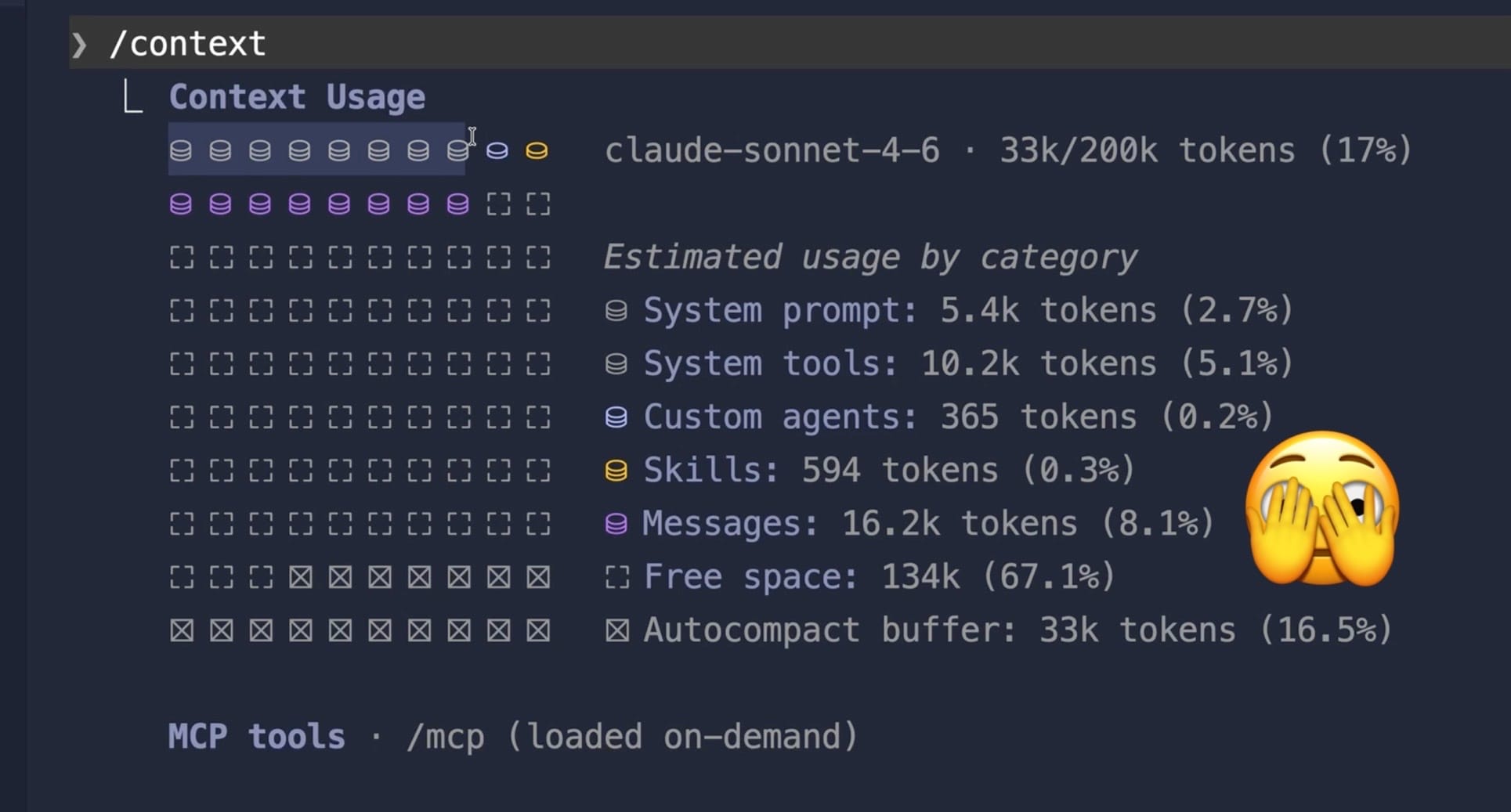Click the /mcp command text
This screenshot has height=812, width=1511.
pos(446,737)
